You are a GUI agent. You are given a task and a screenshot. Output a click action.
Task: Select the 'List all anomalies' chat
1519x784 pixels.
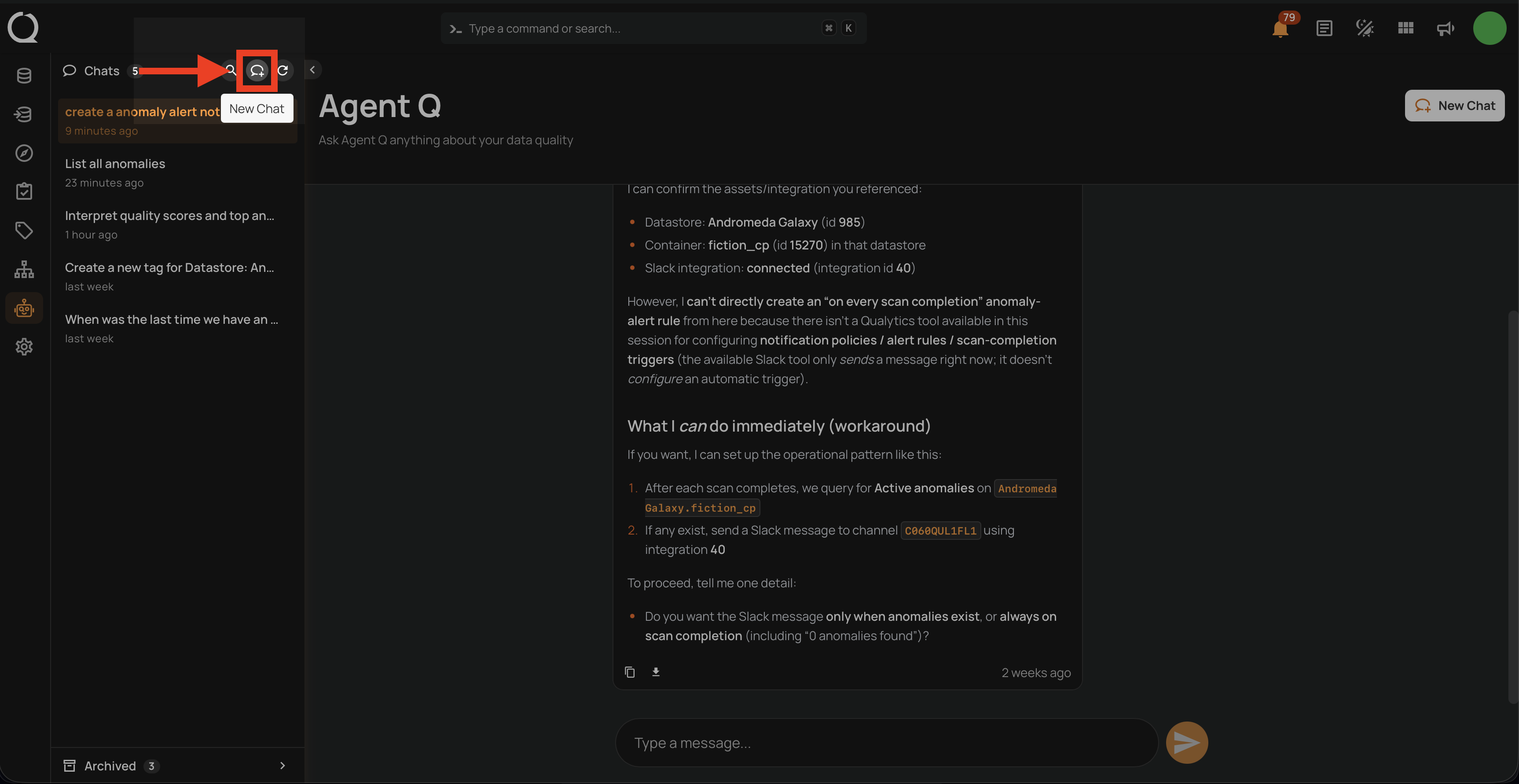[x=115, y=164]
